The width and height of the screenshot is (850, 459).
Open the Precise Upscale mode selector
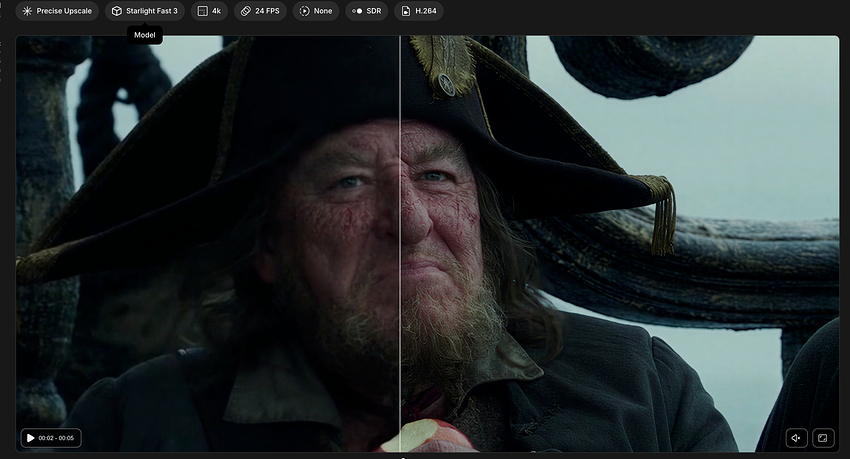[x=57, y=11]
